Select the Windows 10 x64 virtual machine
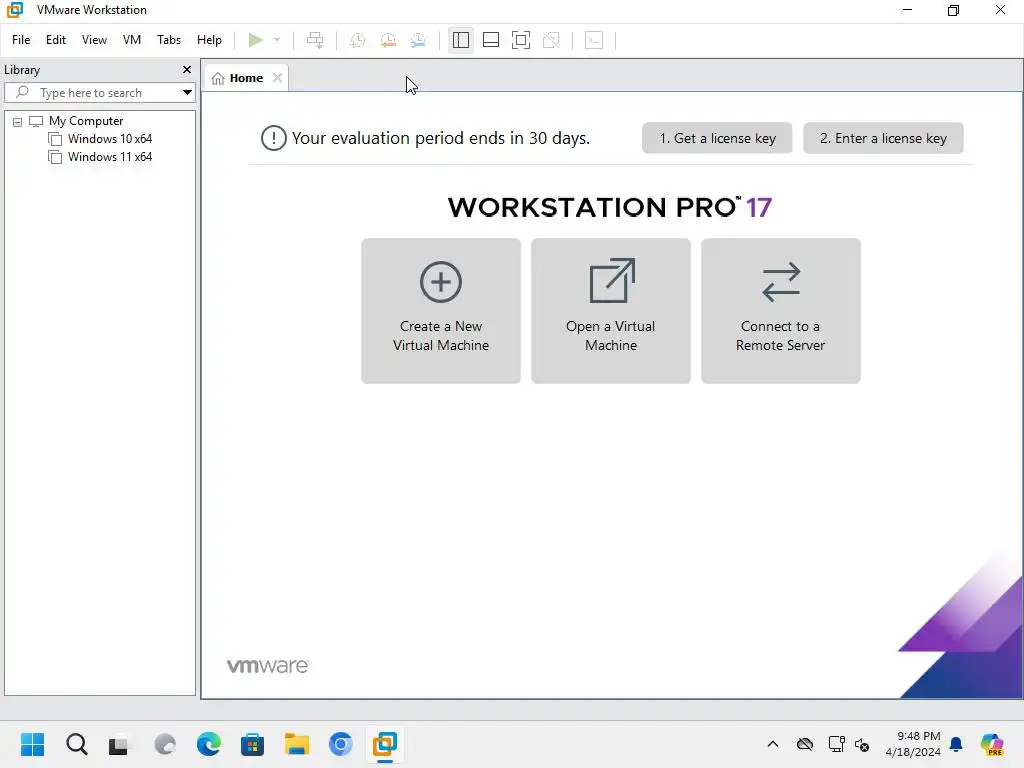 coord(110,138)
